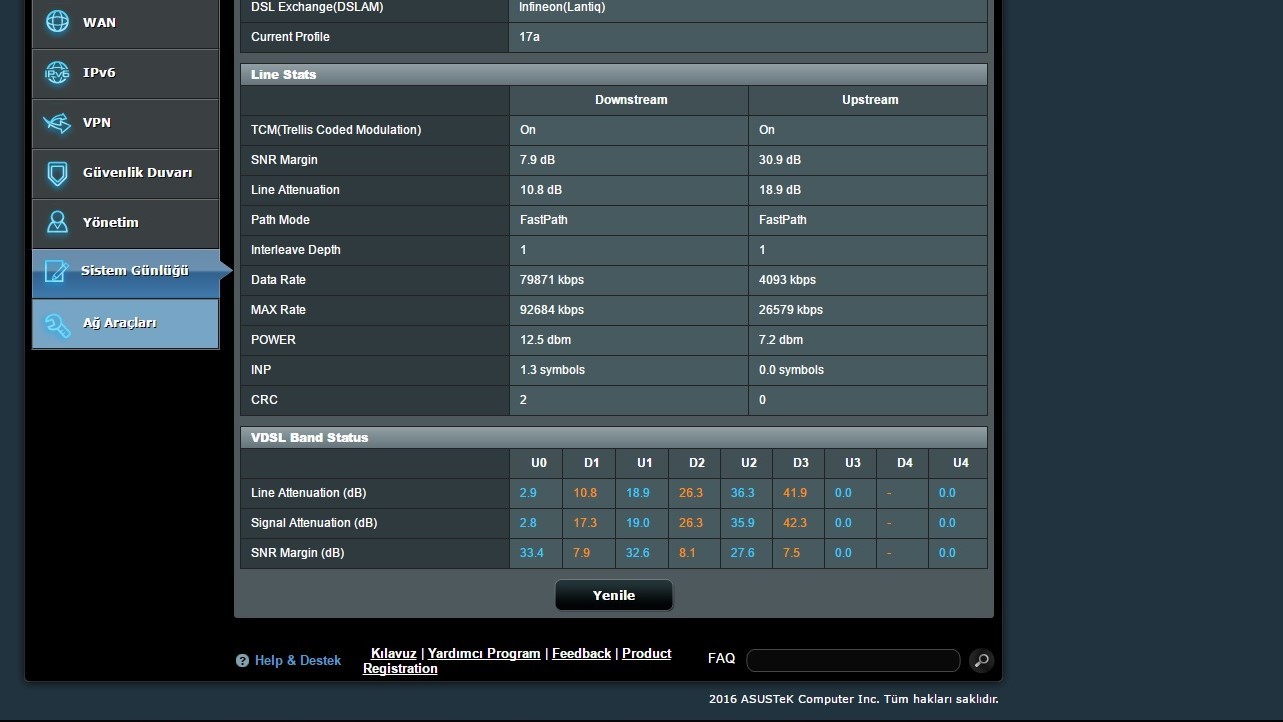
Task: Select the upstream MAX Rate 26579 kbps
Action: 791,310
